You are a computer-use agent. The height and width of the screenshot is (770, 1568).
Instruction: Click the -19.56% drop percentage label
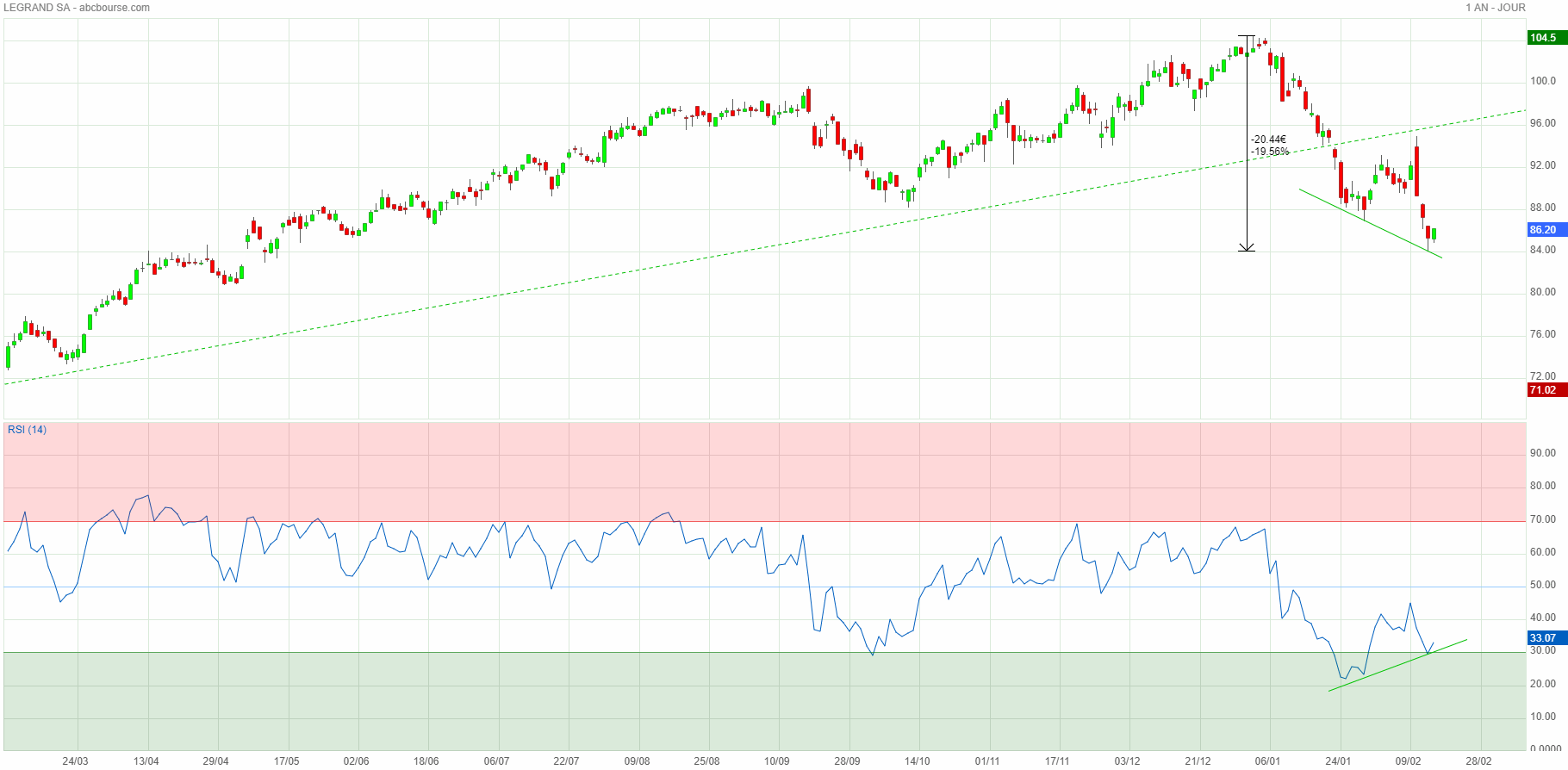[1271, 152]
